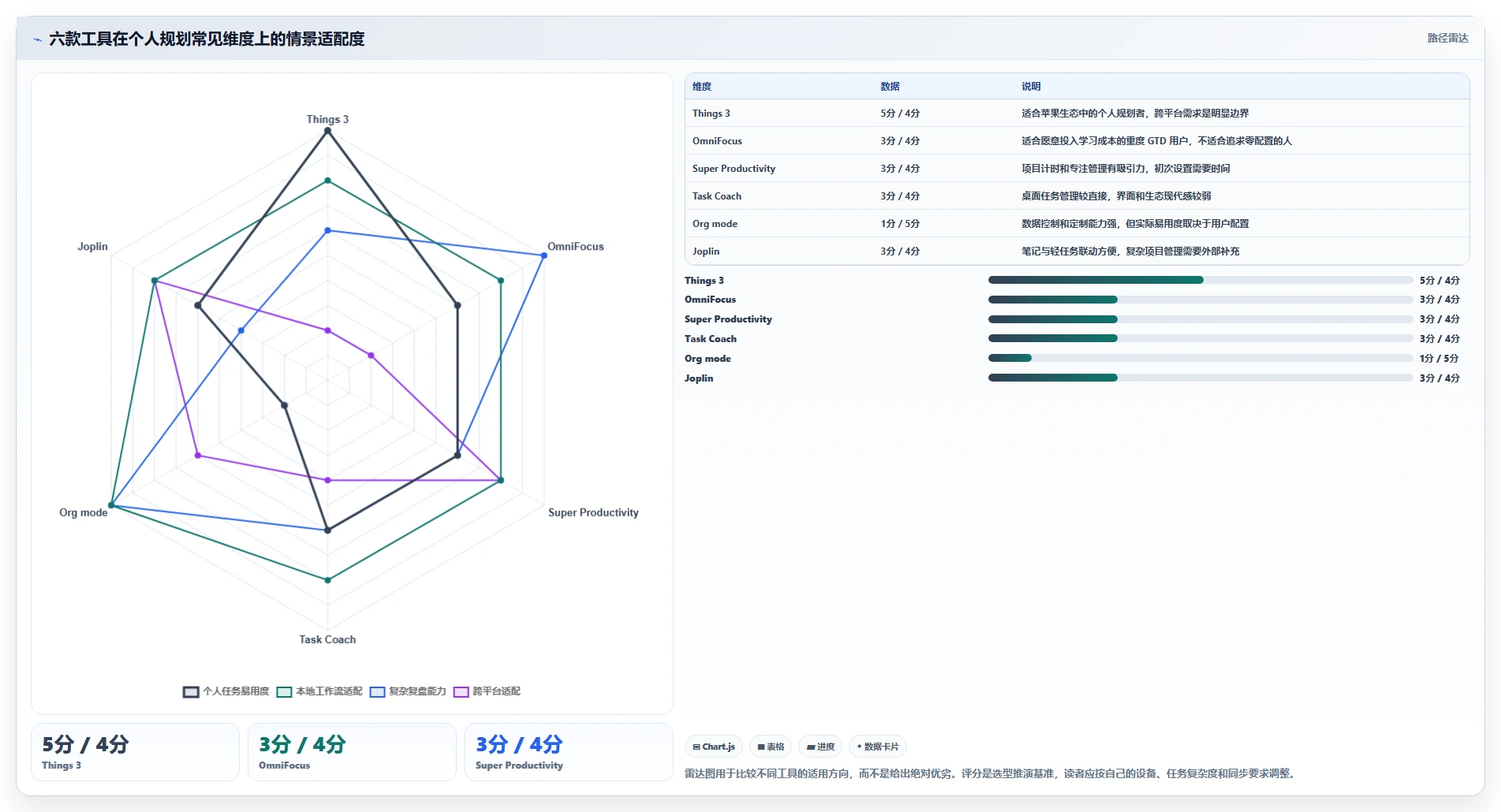1501x812 pixels.
Task: Click the Task Coach progress bar
Action: [x=1200, y=338]
